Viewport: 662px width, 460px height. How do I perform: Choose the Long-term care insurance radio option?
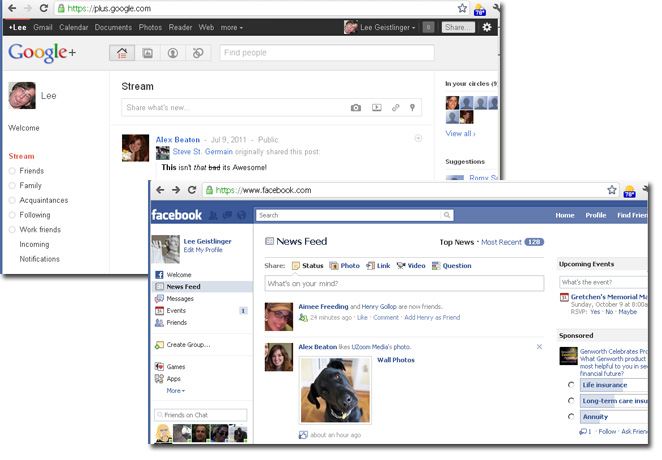click(571, 400)
